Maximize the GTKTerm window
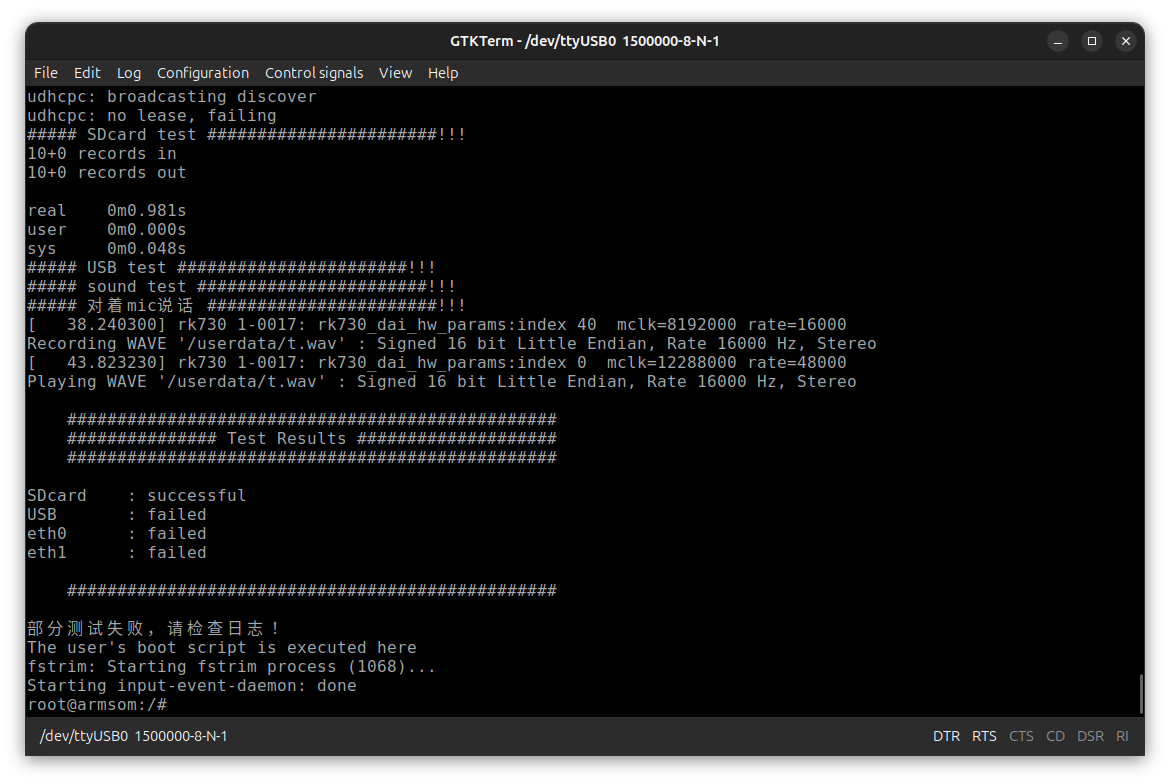This screenshot has width=1170, height=784. coord(1092,41)
